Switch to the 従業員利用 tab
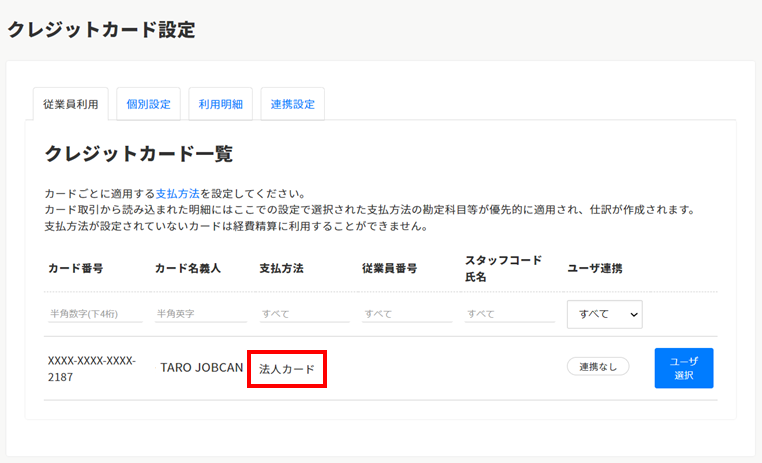Image resolution: width=762 pixels, height=463 pixels. (70, 104)
